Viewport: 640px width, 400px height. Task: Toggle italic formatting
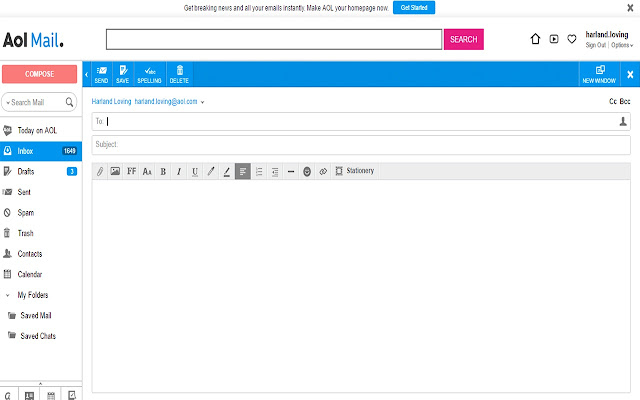click(179, 171)
